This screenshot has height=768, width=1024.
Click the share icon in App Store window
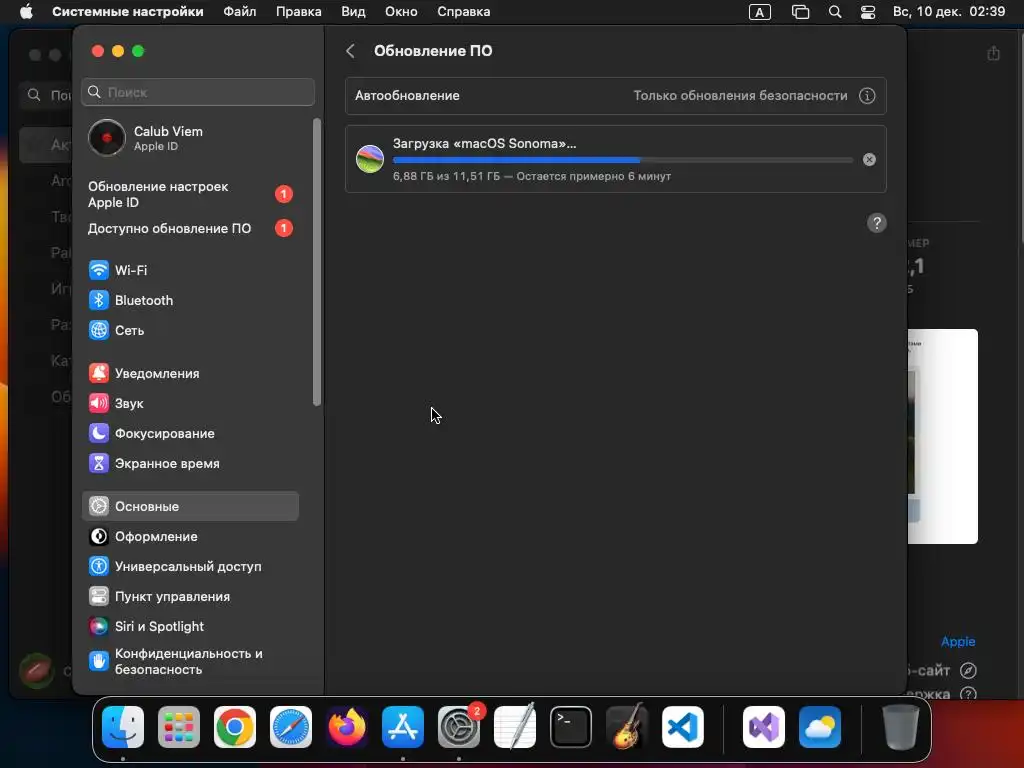(993, 53)
